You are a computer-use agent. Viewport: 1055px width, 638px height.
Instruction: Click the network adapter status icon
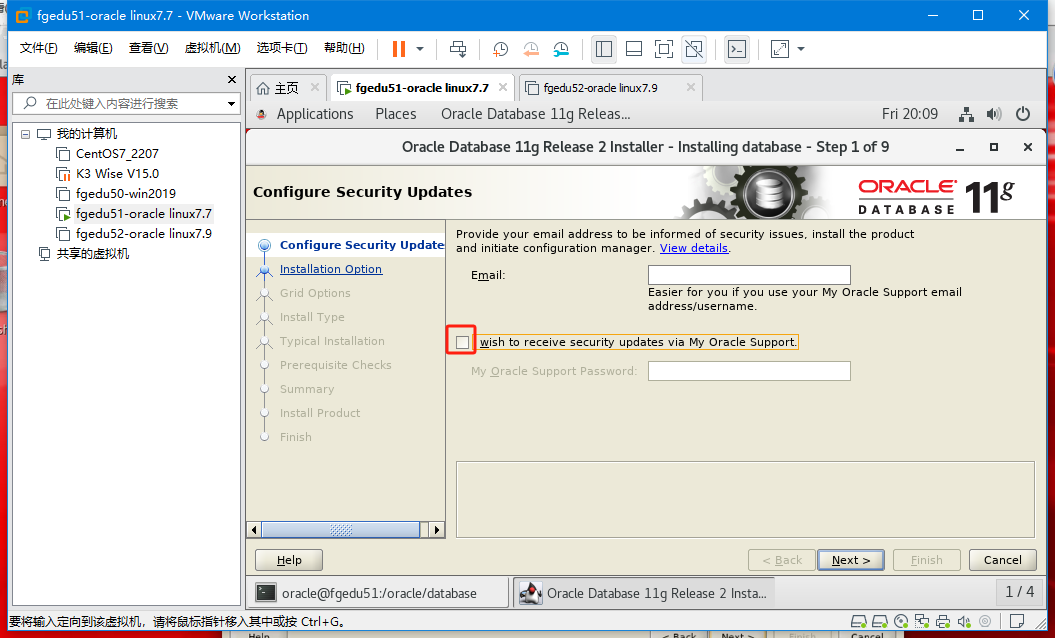tap(922, 621)
